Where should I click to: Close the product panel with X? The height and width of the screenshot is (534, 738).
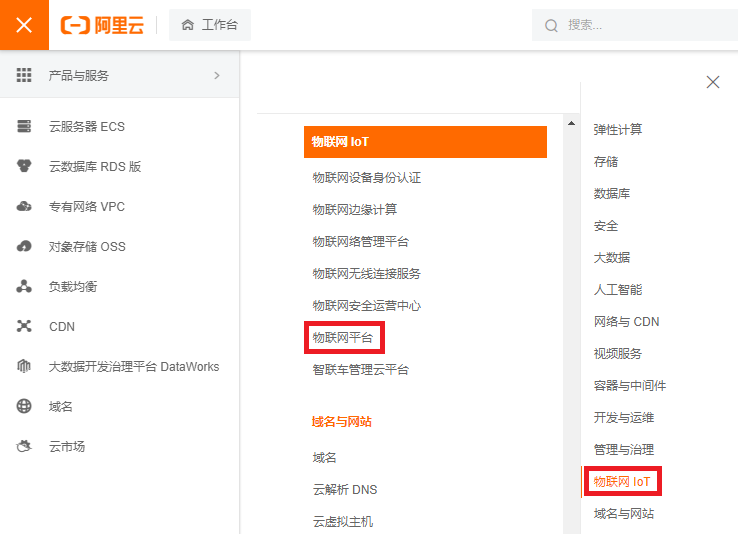pos(713,82)
